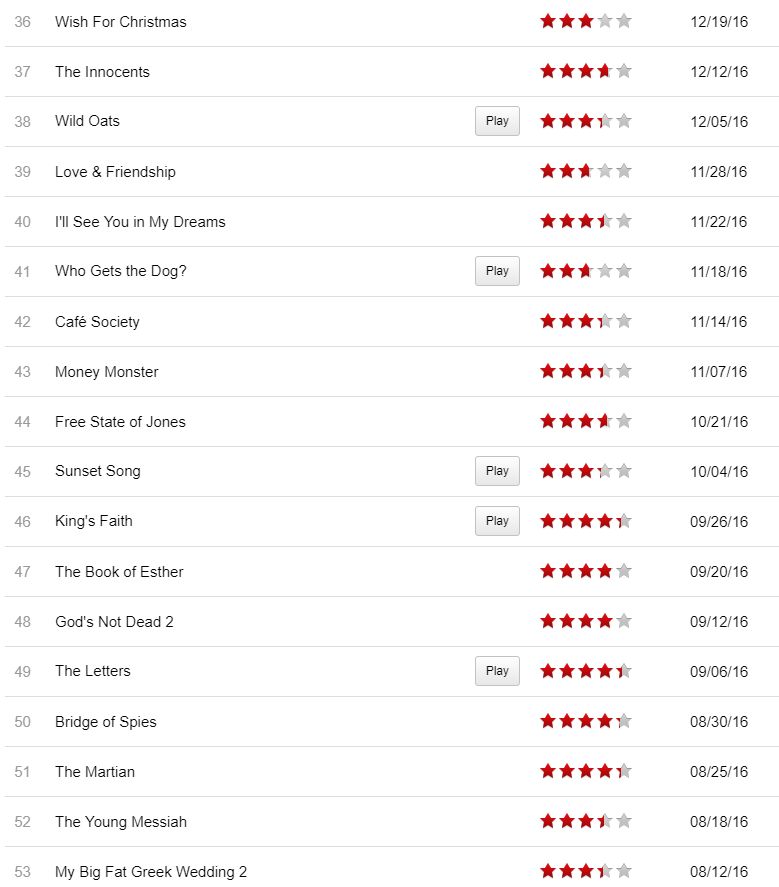This screenshot has height=887, width=779.
Task: Rate The Martian three stars
Action: pyautogui.click(x=586, y=771)
